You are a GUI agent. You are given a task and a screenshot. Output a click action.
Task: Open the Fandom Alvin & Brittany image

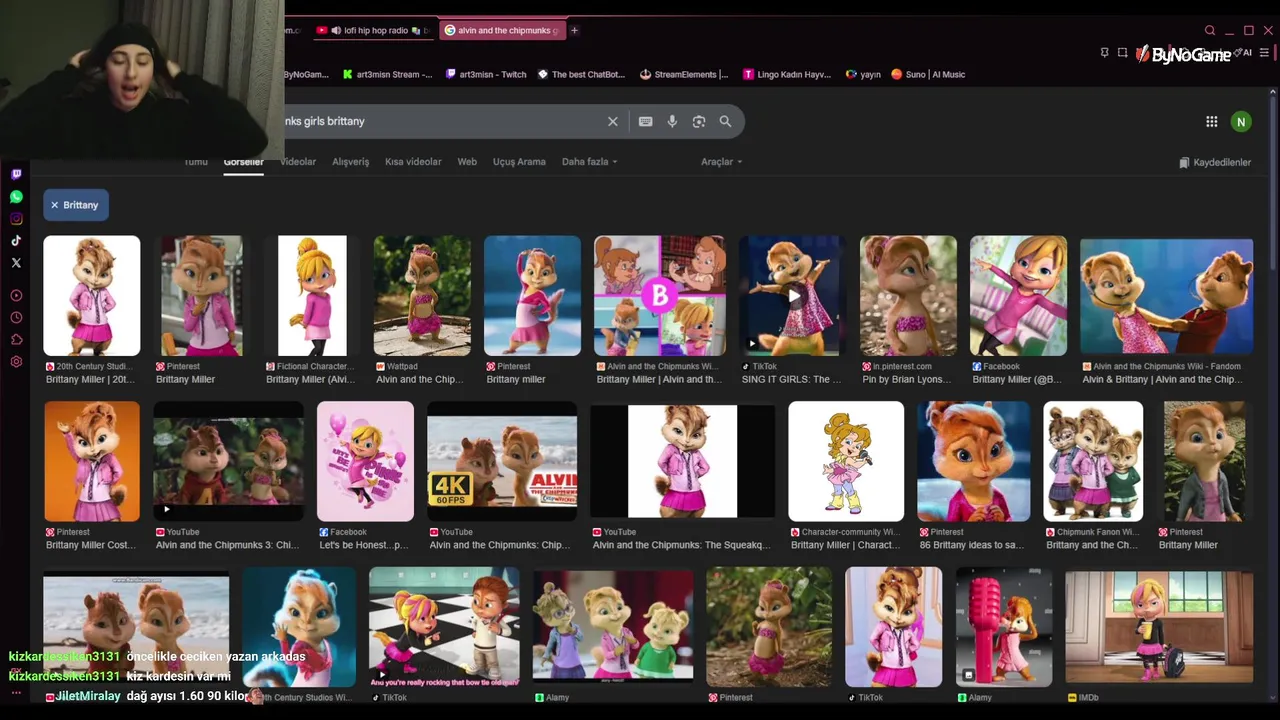pyautogui.click(x=1166, y=296)
